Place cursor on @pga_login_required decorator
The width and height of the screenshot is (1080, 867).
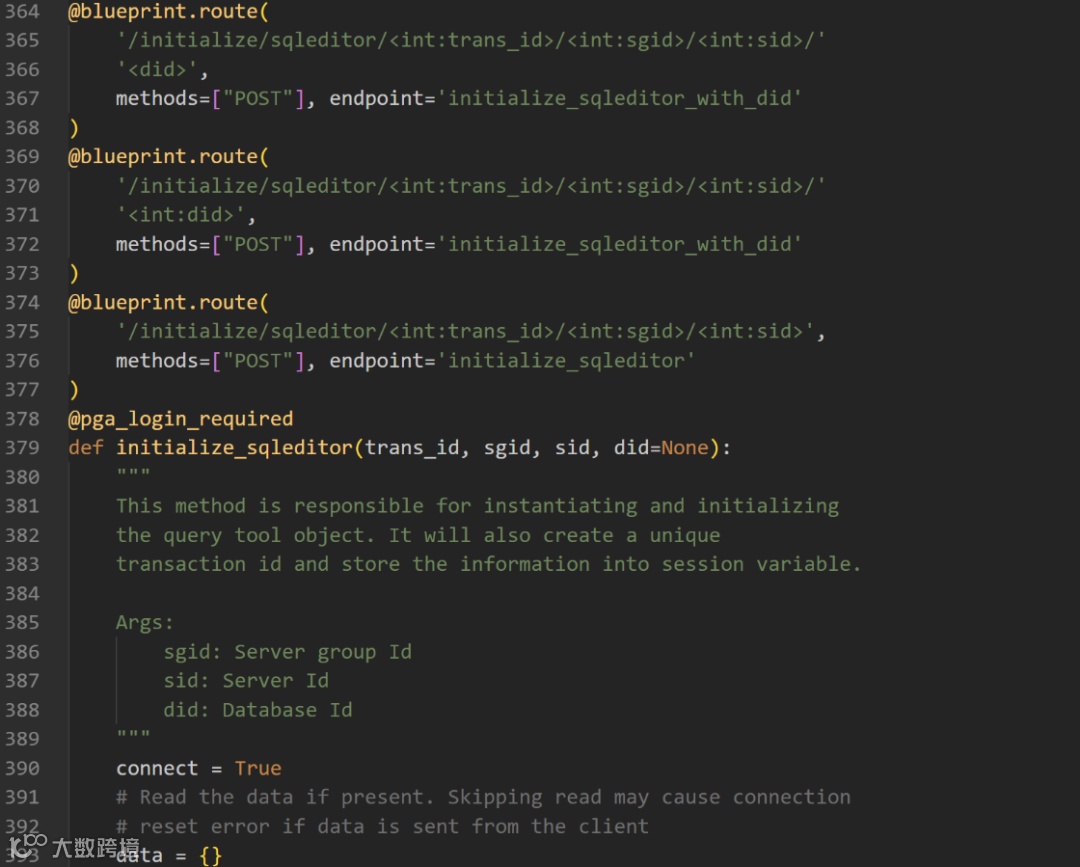click(x=180, y=419)
